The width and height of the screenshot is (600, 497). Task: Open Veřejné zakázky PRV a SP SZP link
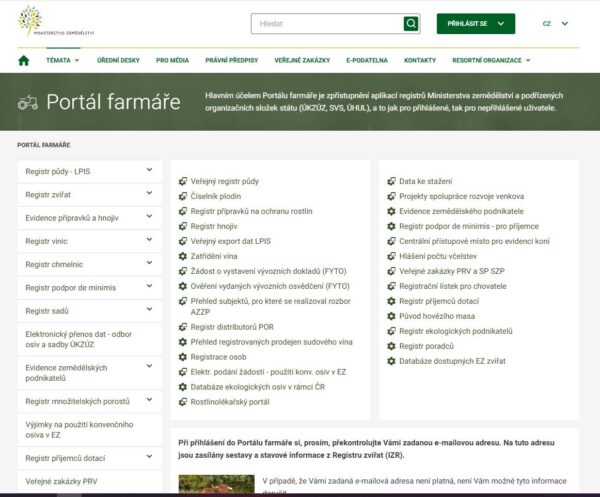pyautogui.click(x=452, y=271)
